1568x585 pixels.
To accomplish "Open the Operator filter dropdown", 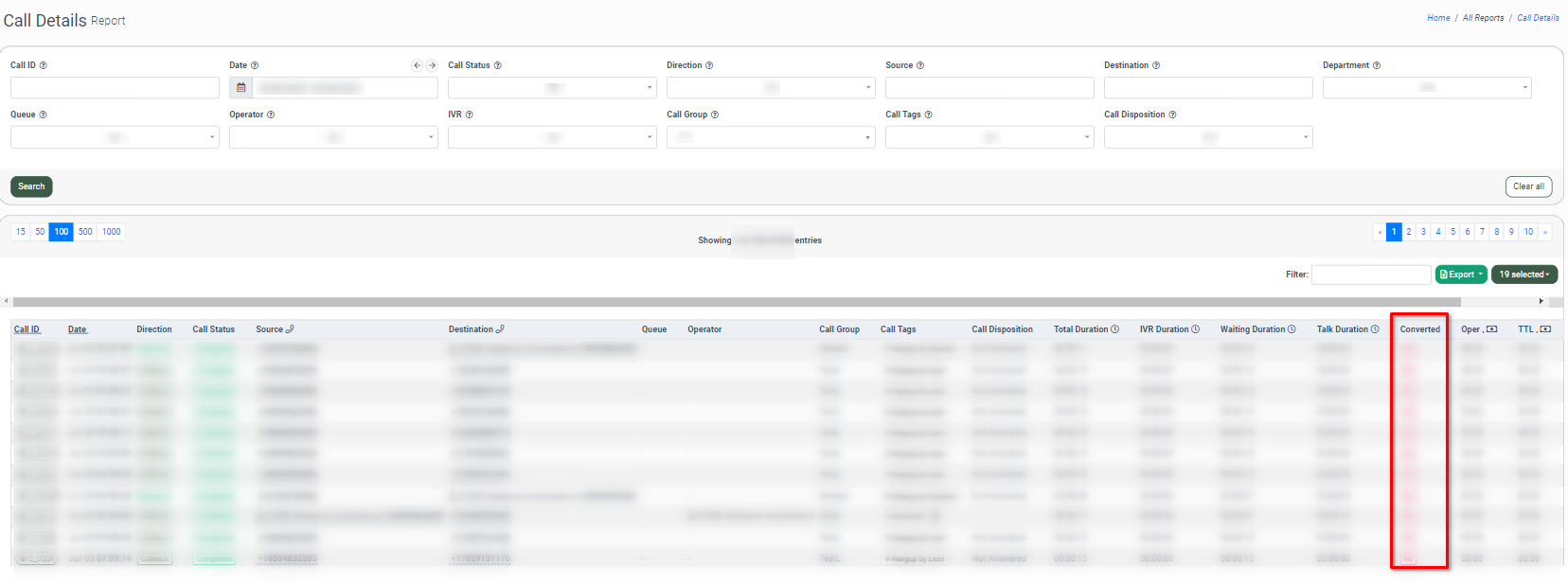I will tap(333, 137).
